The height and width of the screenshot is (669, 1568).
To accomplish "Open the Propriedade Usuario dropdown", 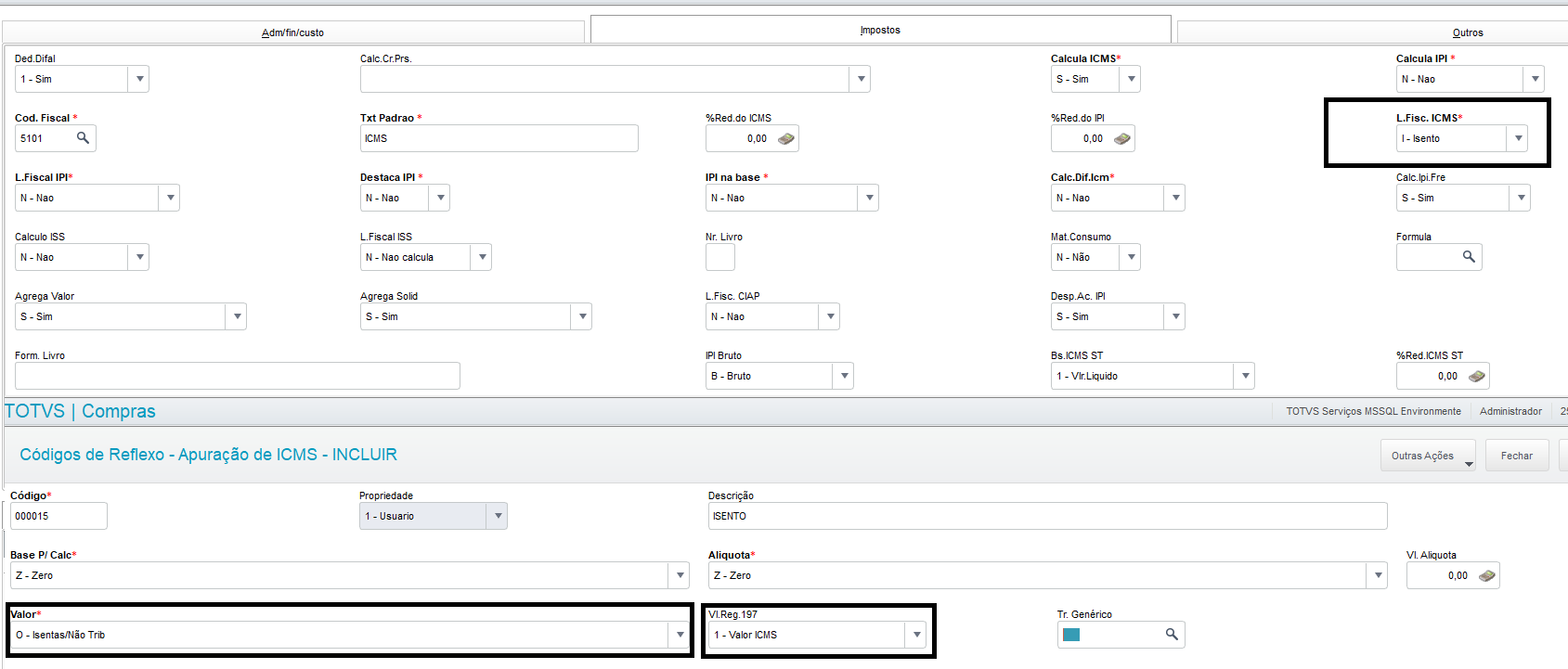I will click(498, 516).
